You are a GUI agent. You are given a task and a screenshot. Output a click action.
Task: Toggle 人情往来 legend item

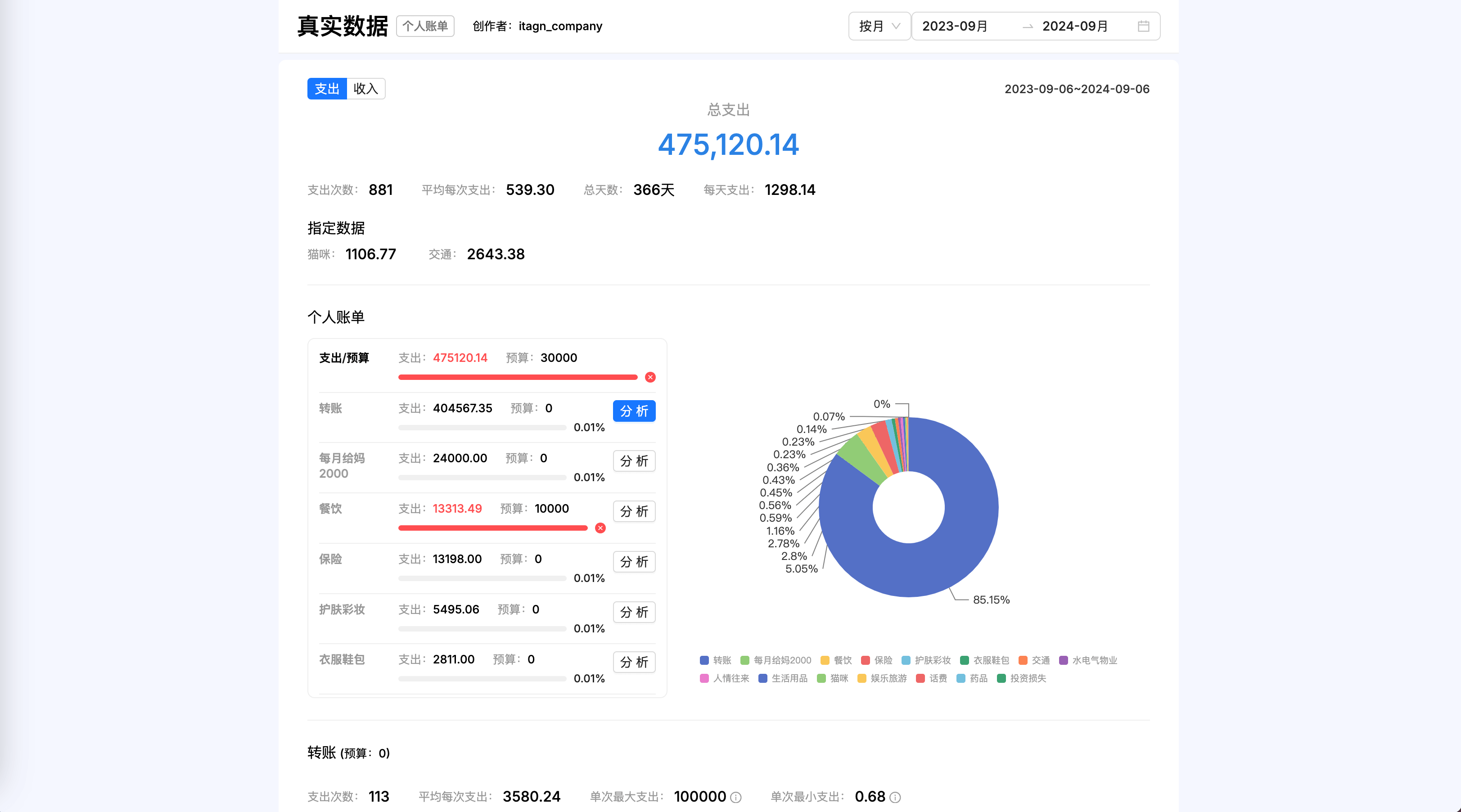click(725, 678)
